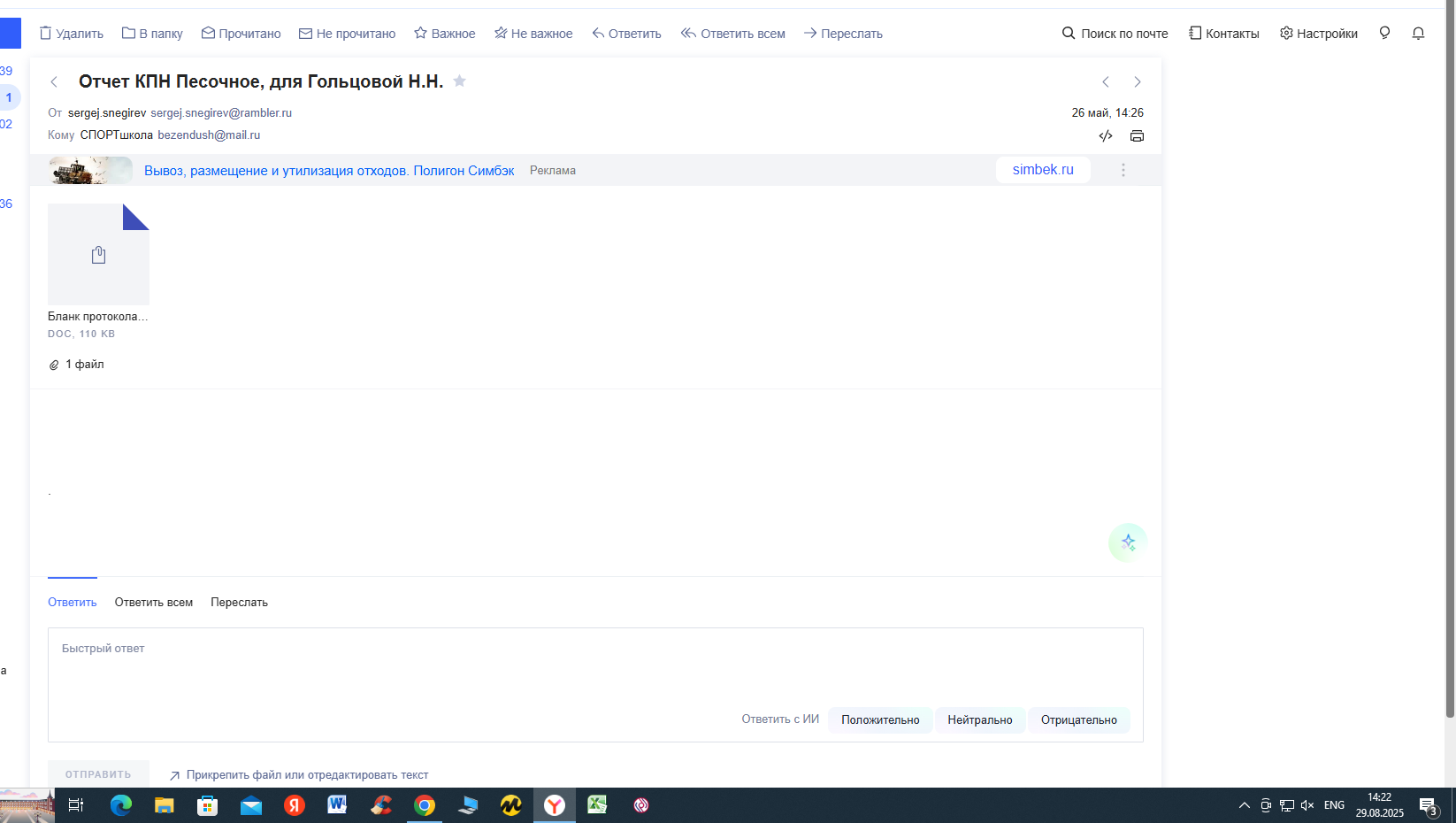Mark email as Не прочитано

pos(347,34)
